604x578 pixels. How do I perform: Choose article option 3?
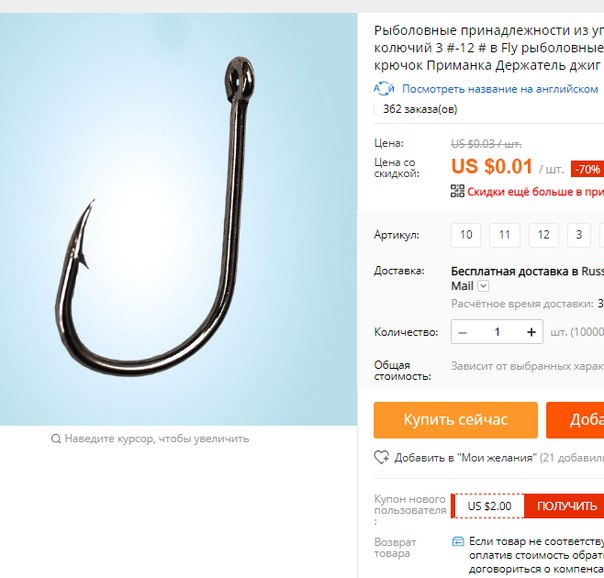tap(579, 235)
